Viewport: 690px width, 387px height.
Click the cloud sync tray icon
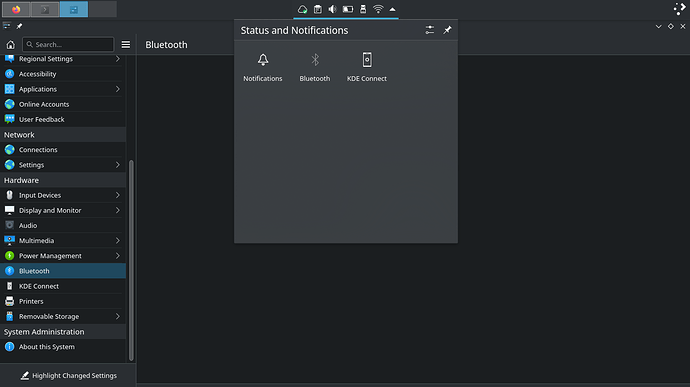point(302,9)
